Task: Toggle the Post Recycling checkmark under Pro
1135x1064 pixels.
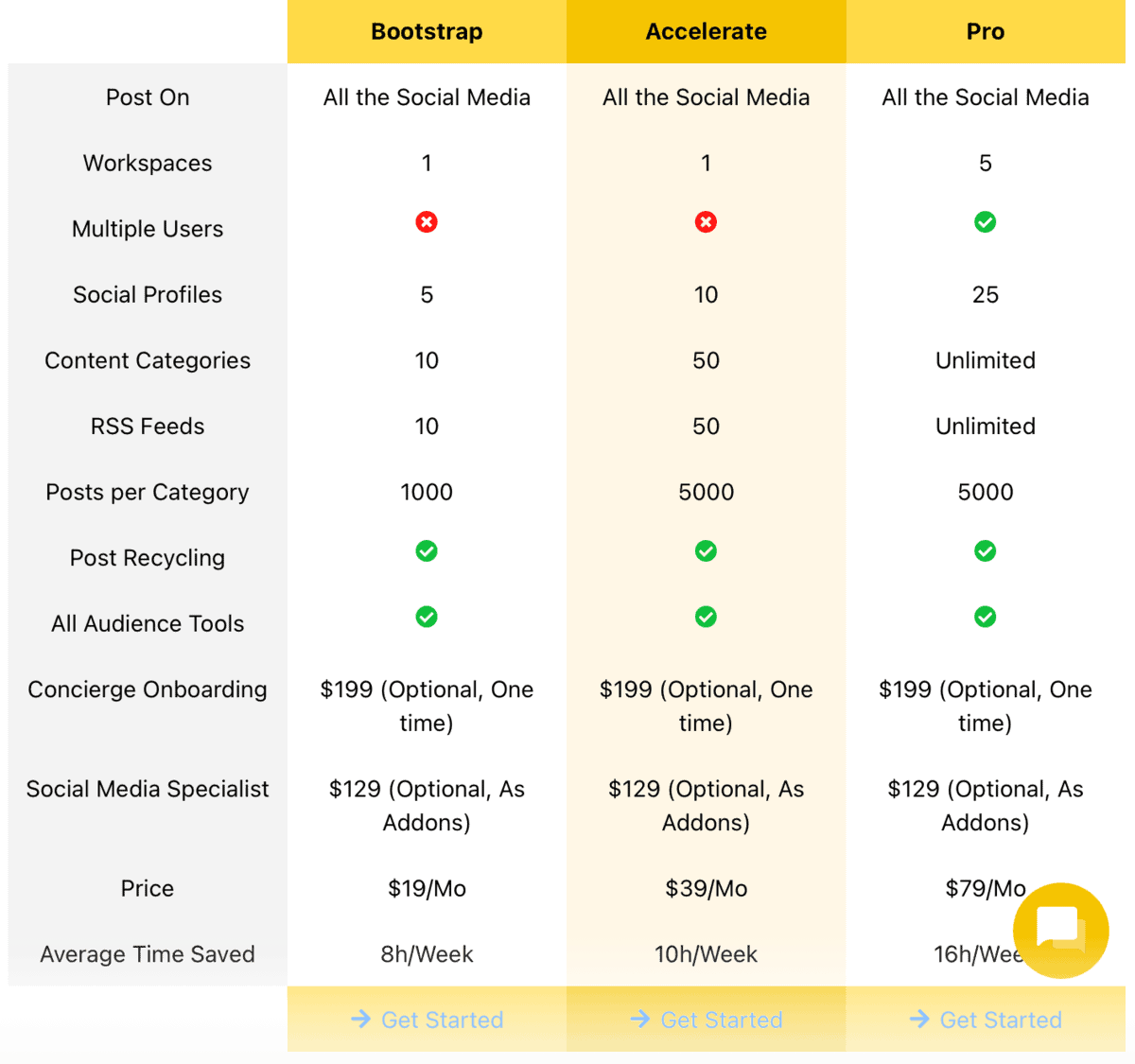Action: 986,550
